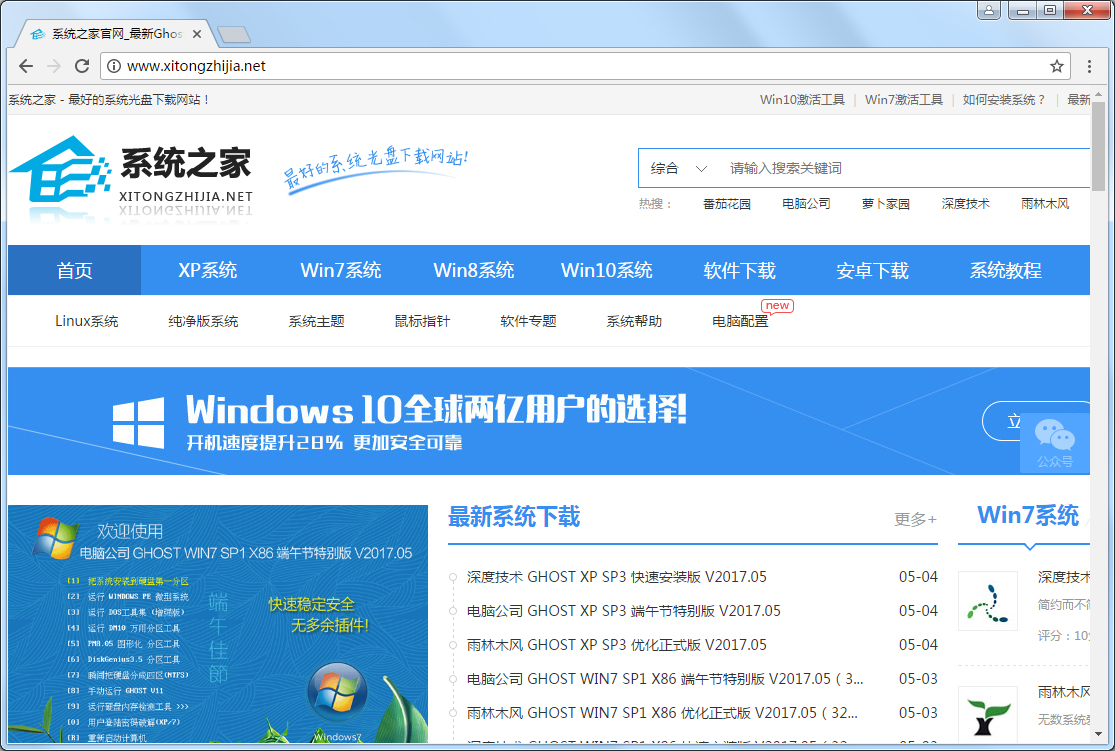Image resolution: width=1115 pixels, height=751 pixels.
Task: Bookmark this page with the star icon
Action: point(1057,66)
